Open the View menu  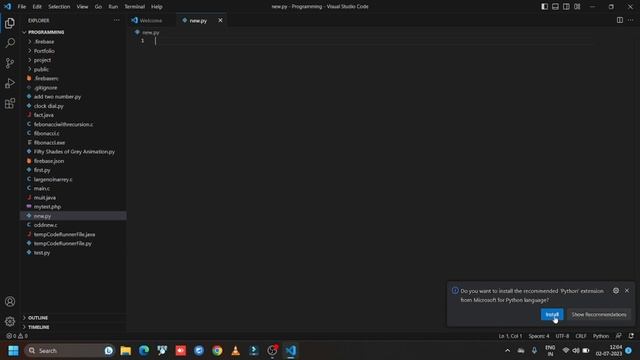click(82, 7)
